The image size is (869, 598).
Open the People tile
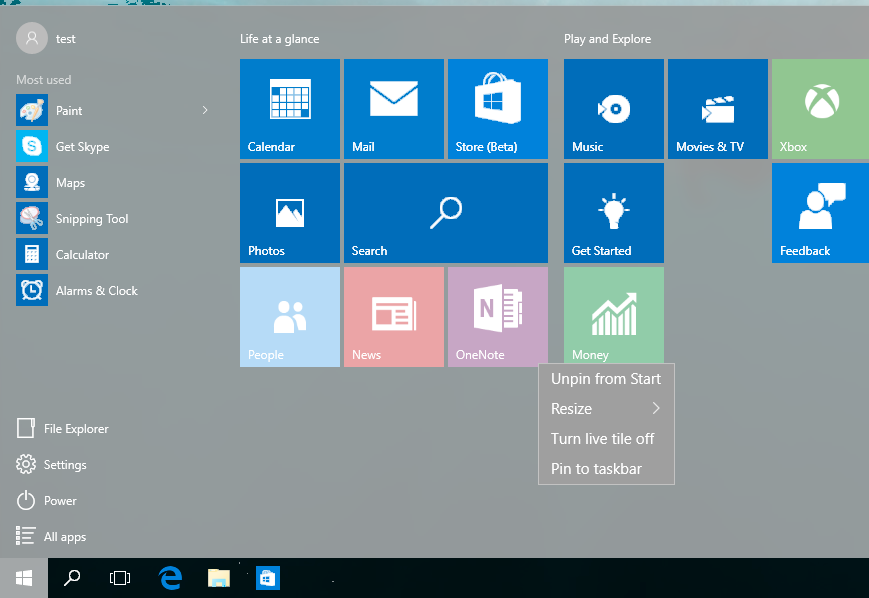(290, 317)
